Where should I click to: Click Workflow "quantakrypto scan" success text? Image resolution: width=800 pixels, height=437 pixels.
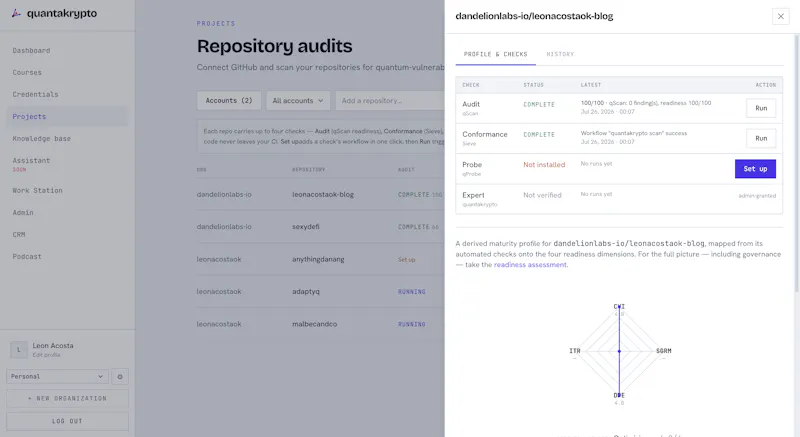coord(634,133)
